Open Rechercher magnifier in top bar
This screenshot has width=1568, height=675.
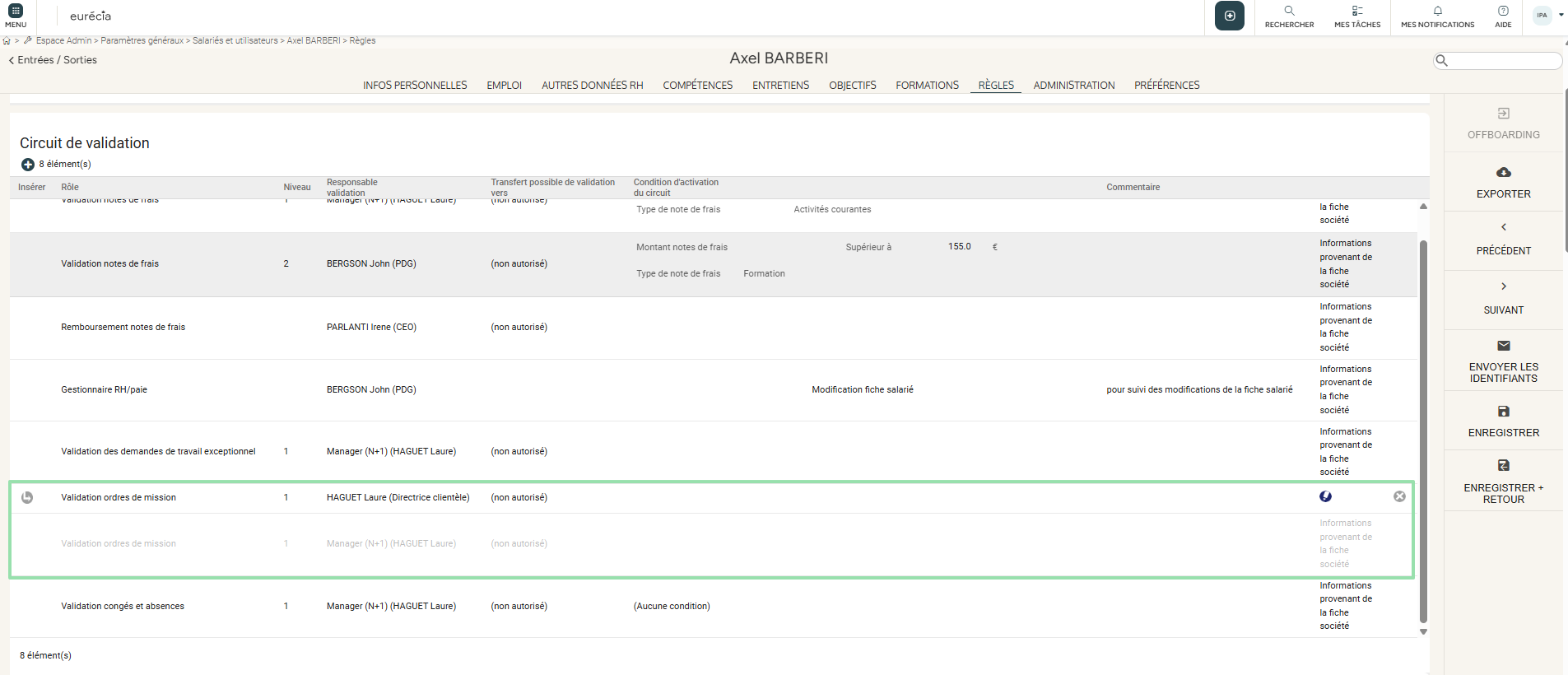point(1289,12)
